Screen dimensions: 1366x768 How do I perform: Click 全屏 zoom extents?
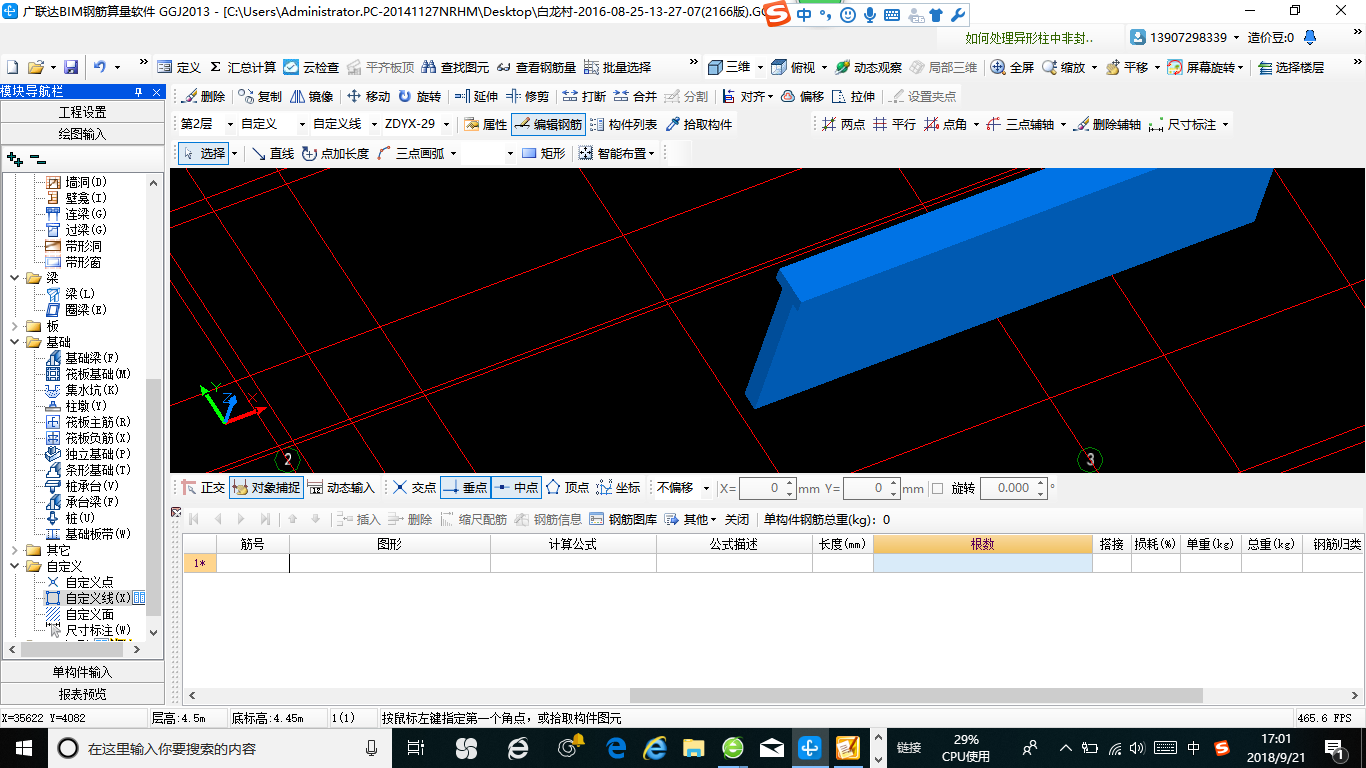point(1012,67)
